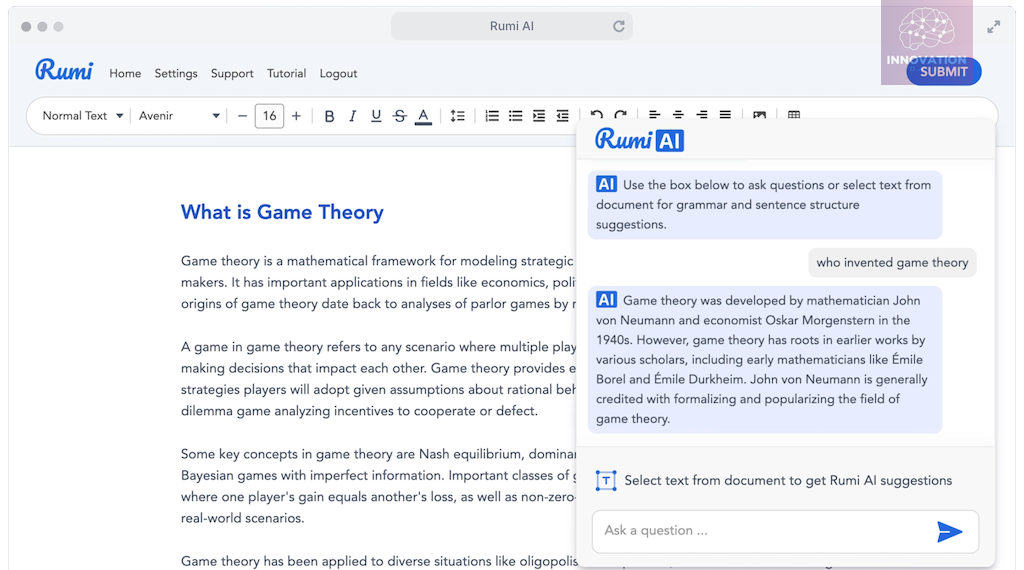Click the Rumi AI address bar

(511, 26)
